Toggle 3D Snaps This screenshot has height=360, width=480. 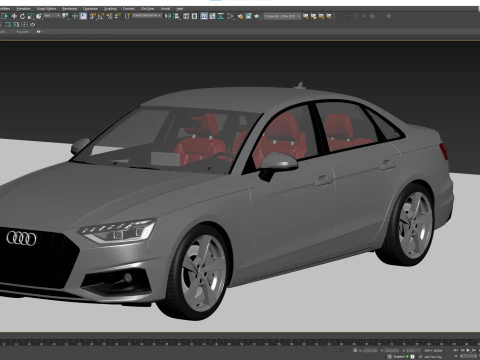tap(92, 16)
